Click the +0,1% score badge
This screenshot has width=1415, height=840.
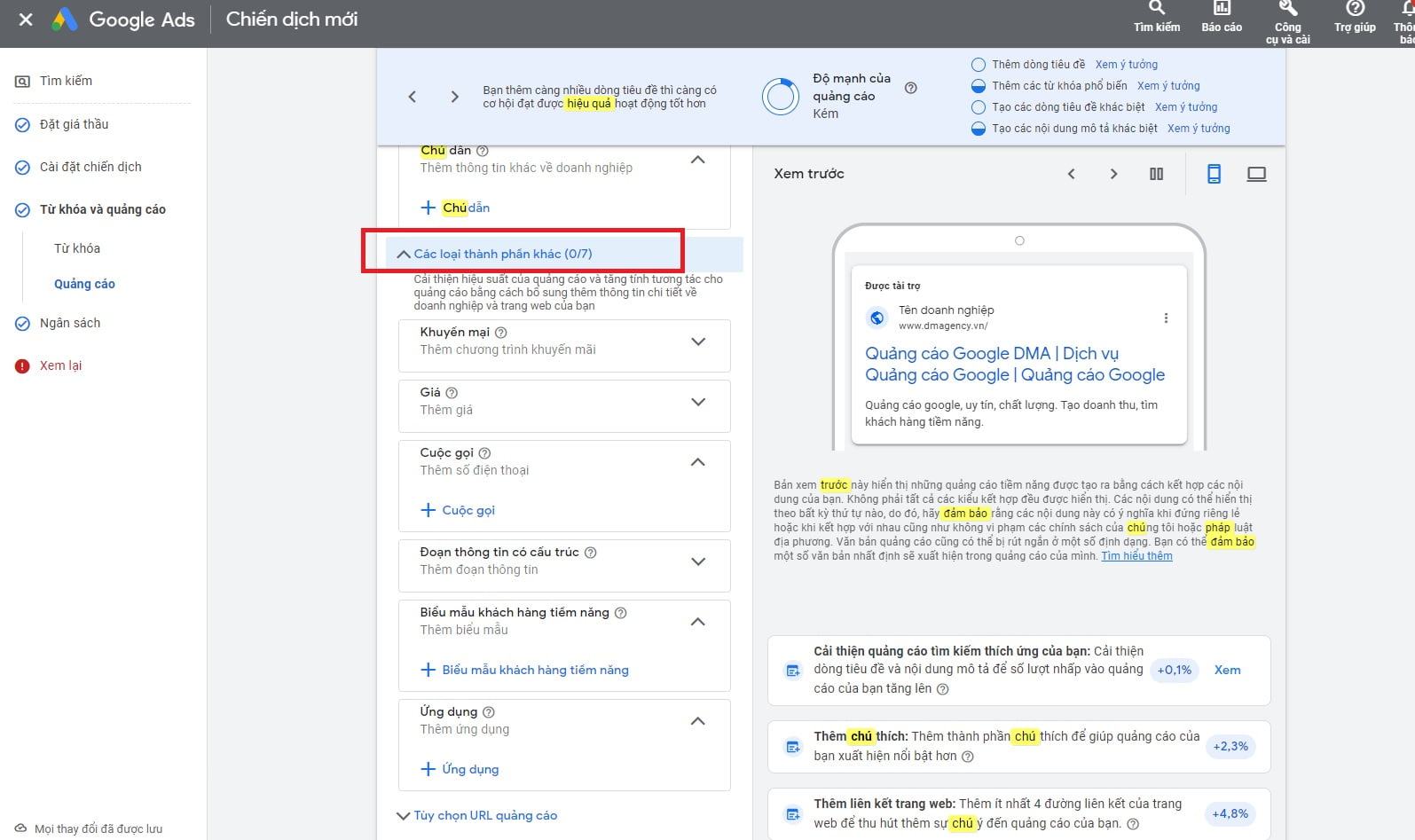coord(1175,670)
